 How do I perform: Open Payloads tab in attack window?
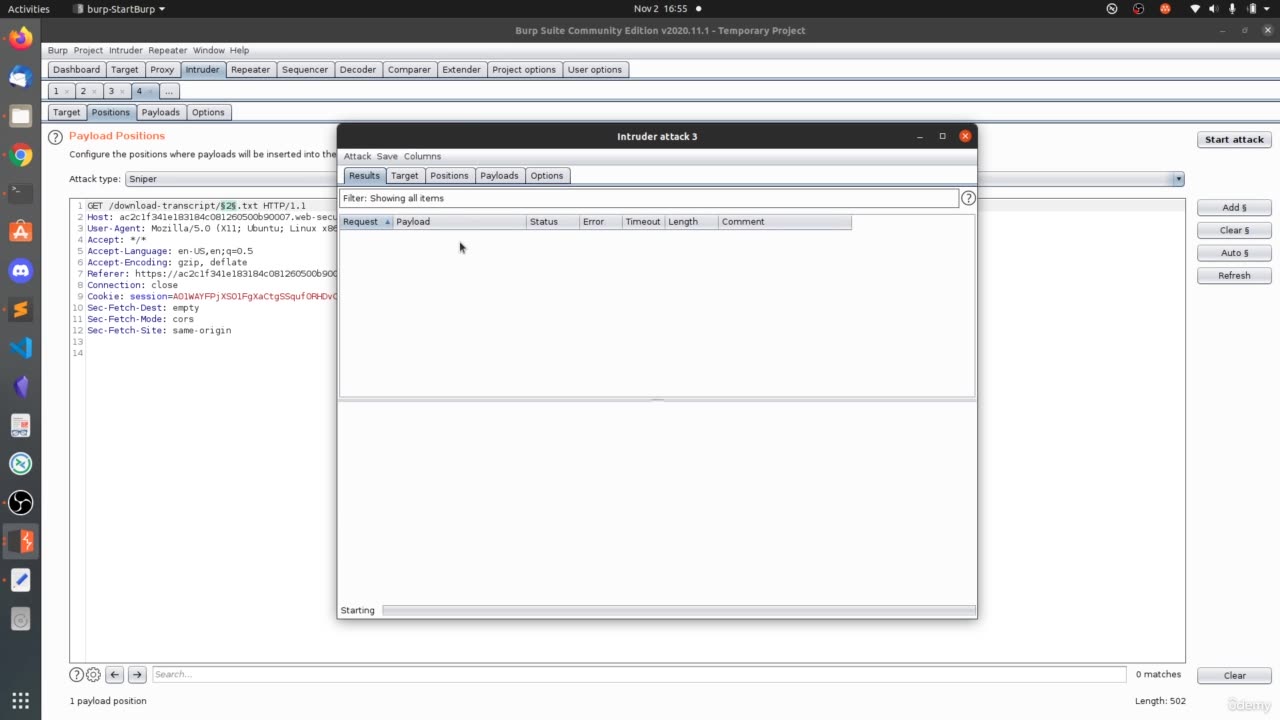tap(499, 176)
